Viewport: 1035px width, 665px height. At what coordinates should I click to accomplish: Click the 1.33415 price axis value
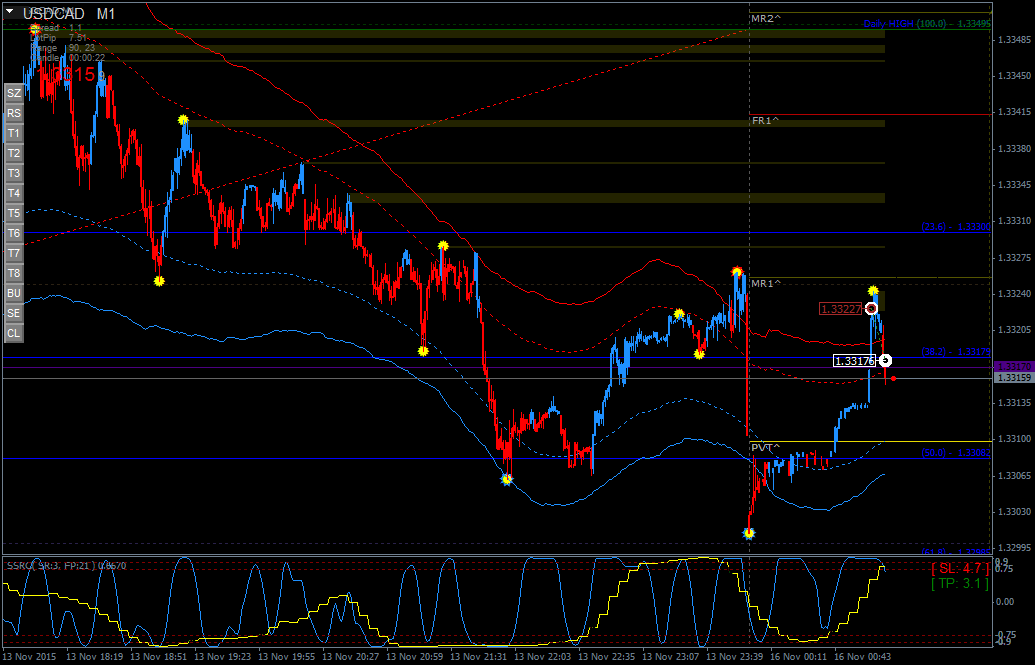click(x=1015, y=112)
